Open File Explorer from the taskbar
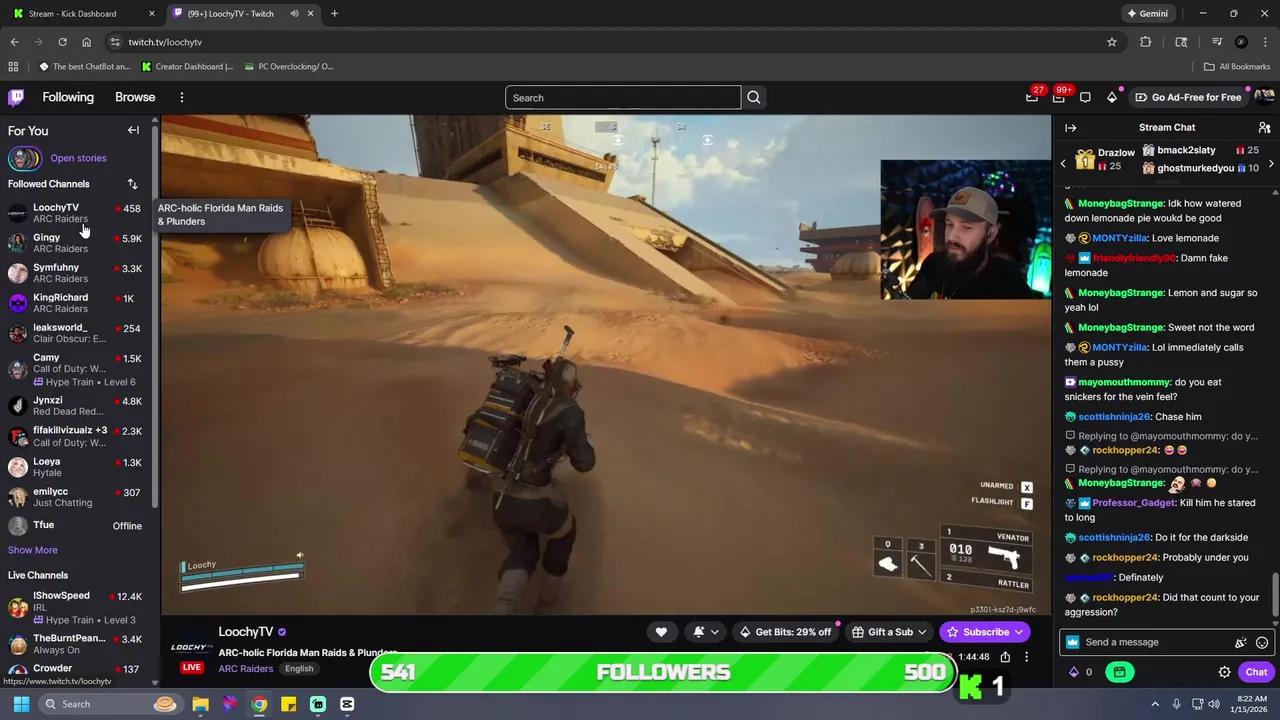The image size is (1280, 720). tap(200, 704)
